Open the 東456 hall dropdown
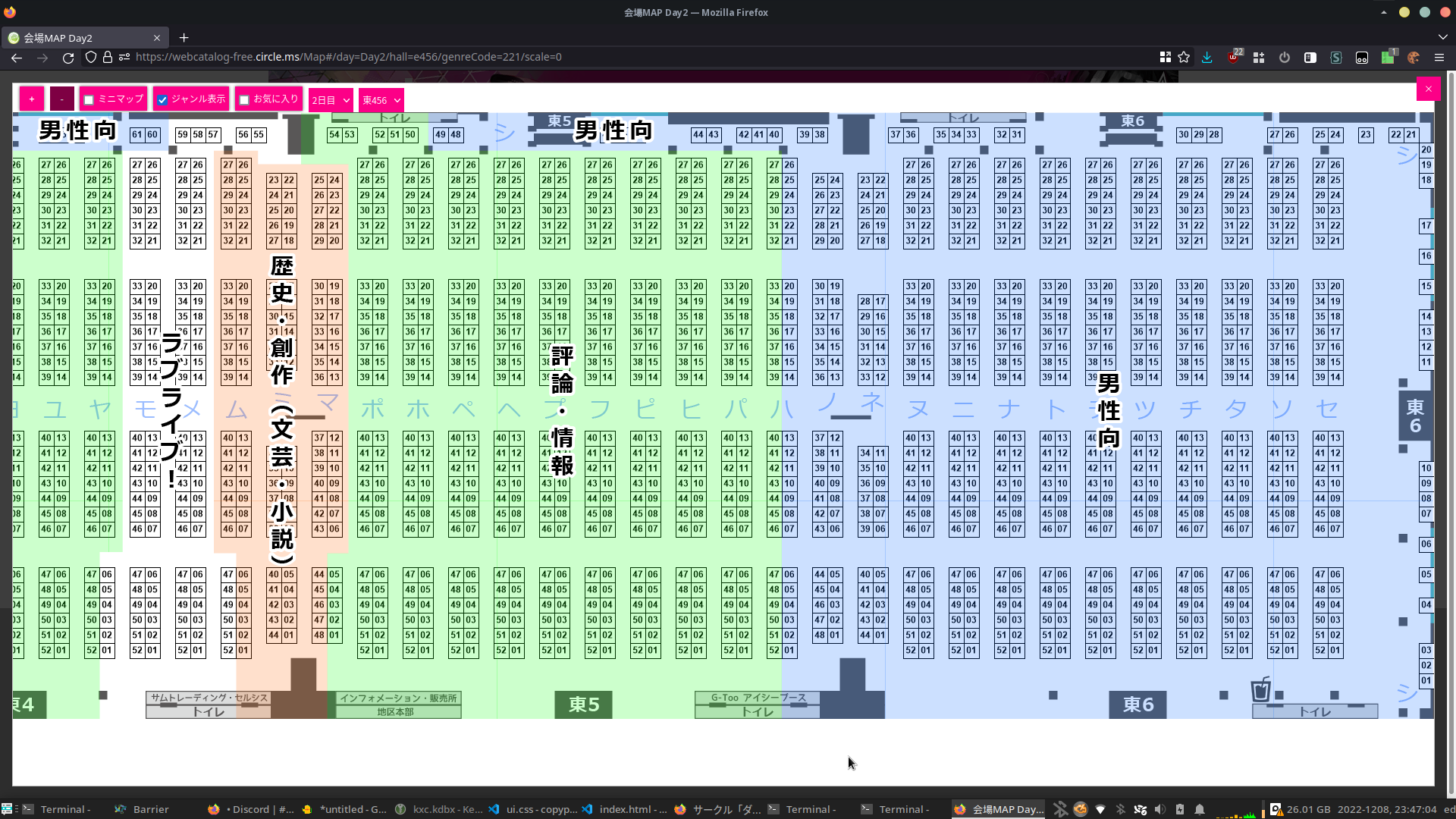 click(381, 100)
